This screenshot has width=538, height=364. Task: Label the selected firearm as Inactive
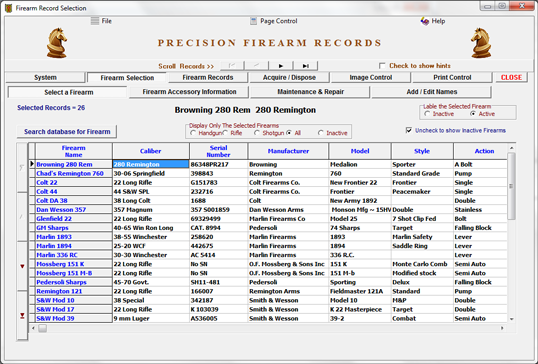click(x=427, y=114)
